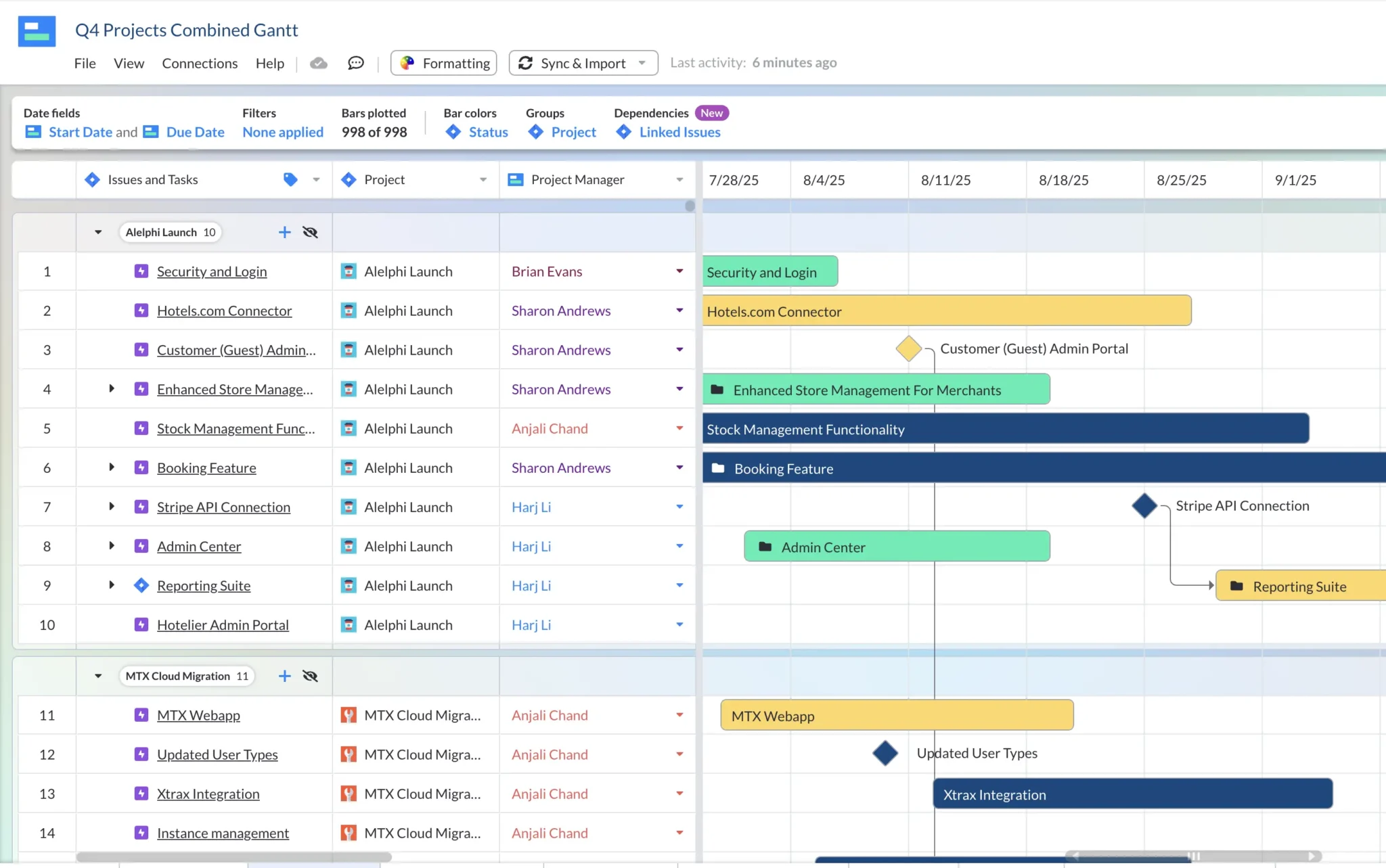This screenshot has height=868, width=1386.
Task: Expand the Enhanced Store Management row
Action: pos(112,388)
